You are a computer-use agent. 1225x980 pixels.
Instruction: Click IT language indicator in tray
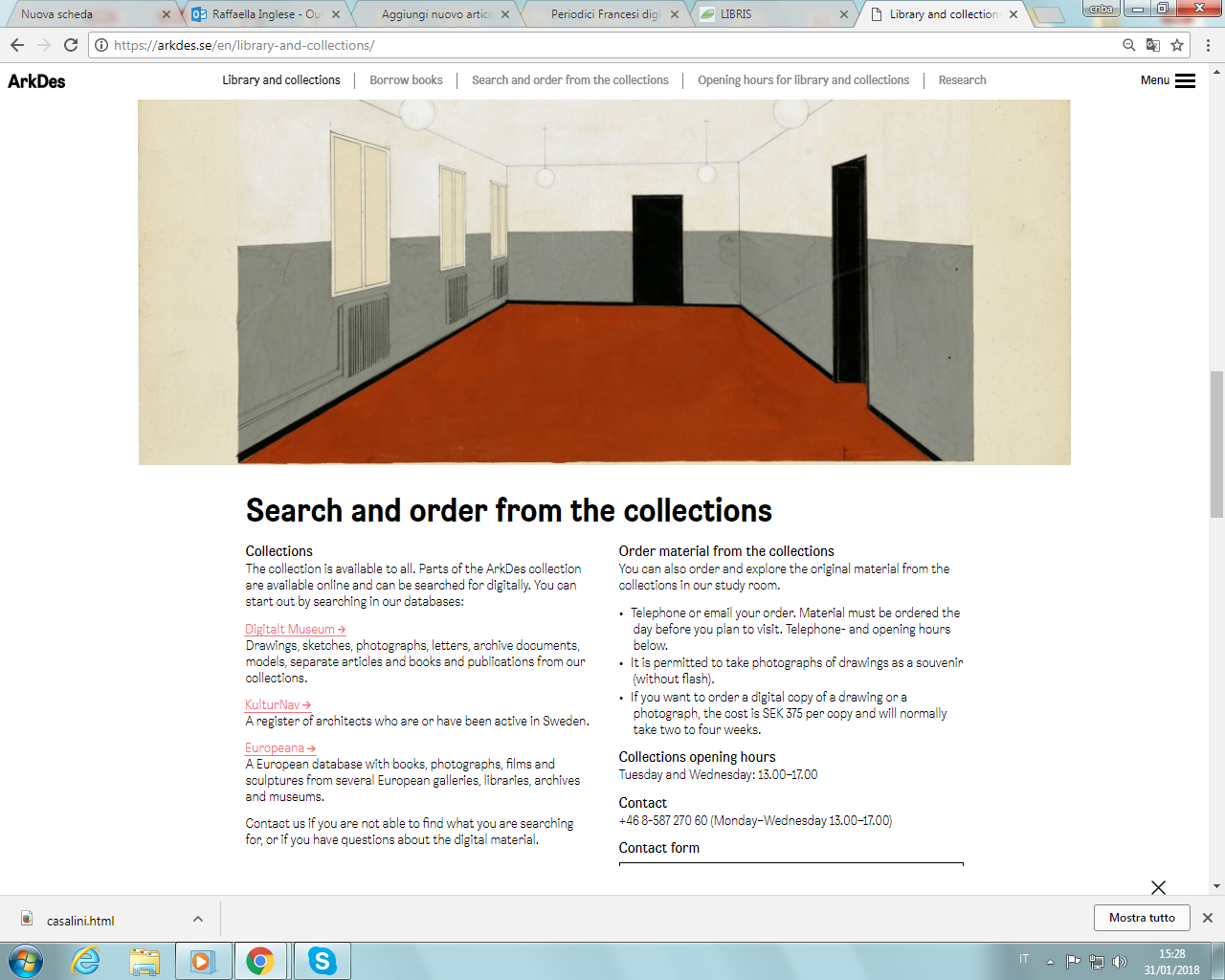click(x=1024, y=959)
